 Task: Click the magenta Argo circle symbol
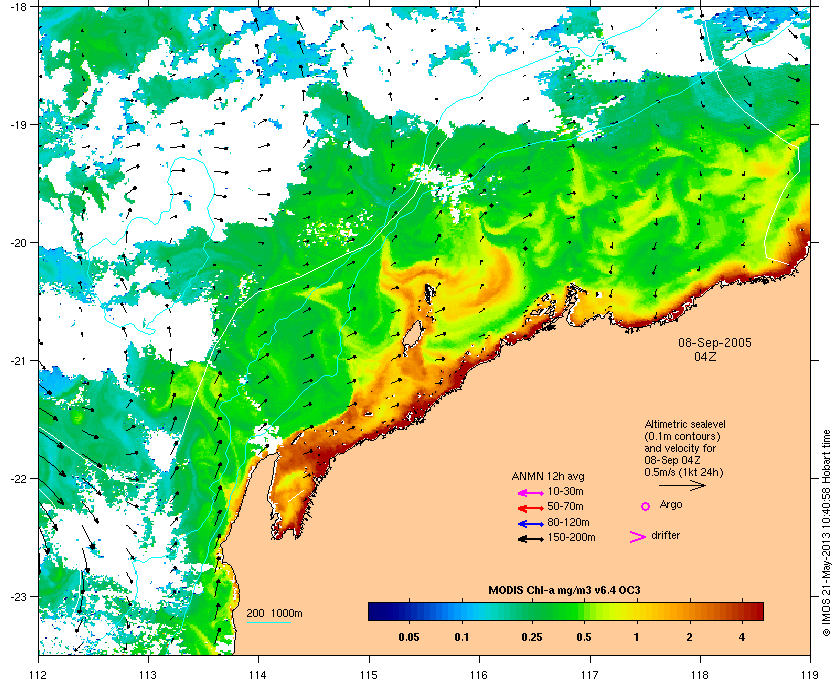[x=646, y=506]
